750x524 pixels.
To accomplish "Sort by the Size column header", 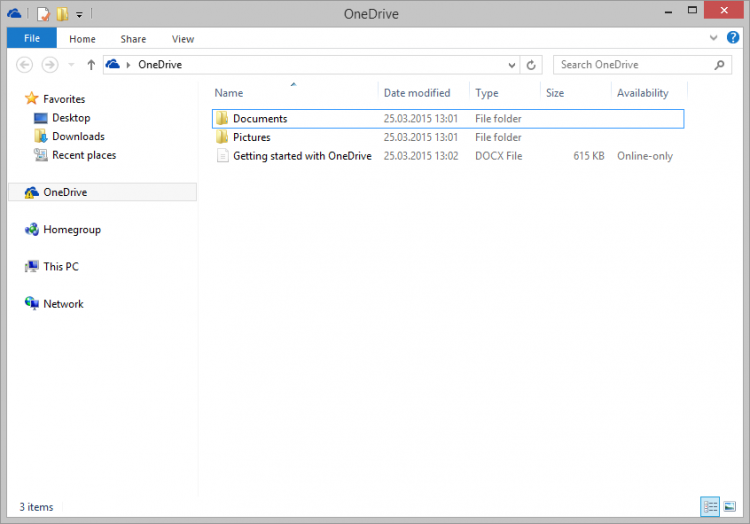I will 555,93.
